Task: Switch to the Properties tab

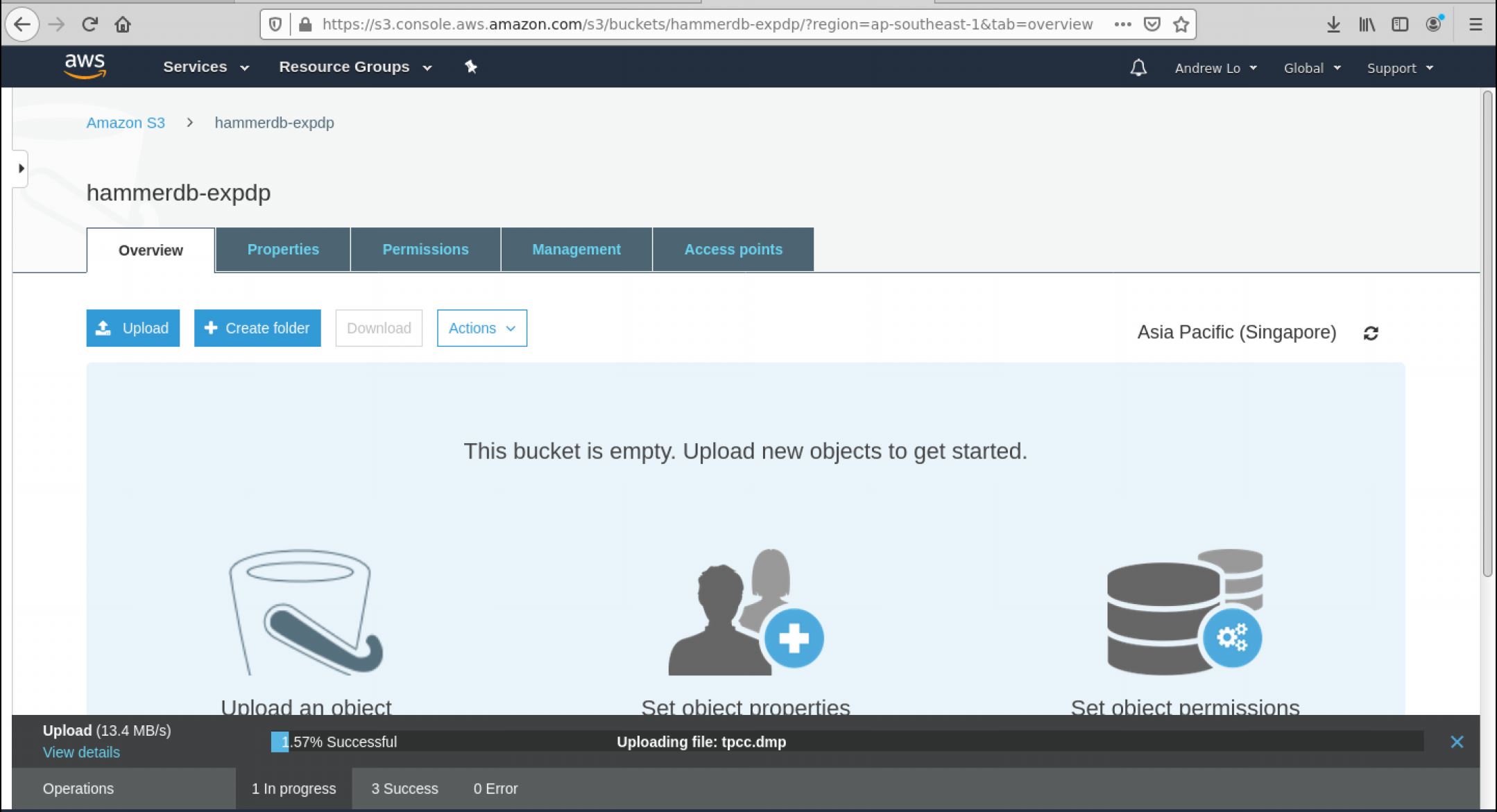Action: 283,250
